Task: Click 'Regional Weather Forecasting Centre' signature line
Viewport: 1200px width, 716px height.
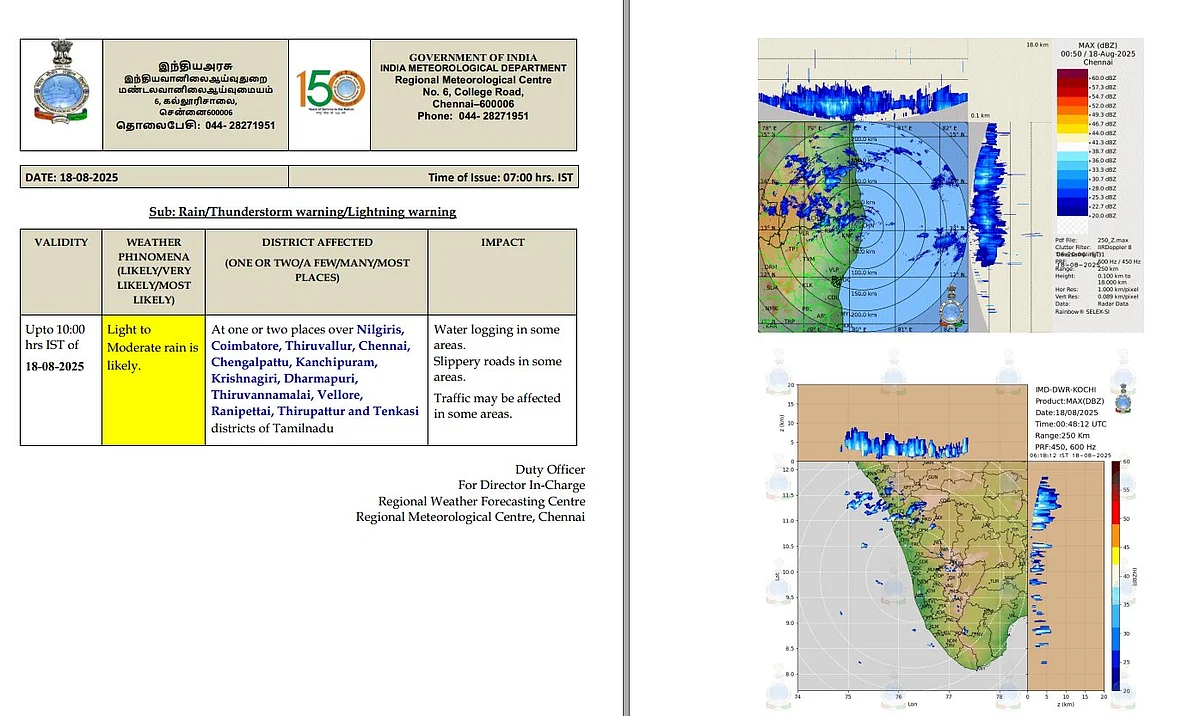Action: 481,501
